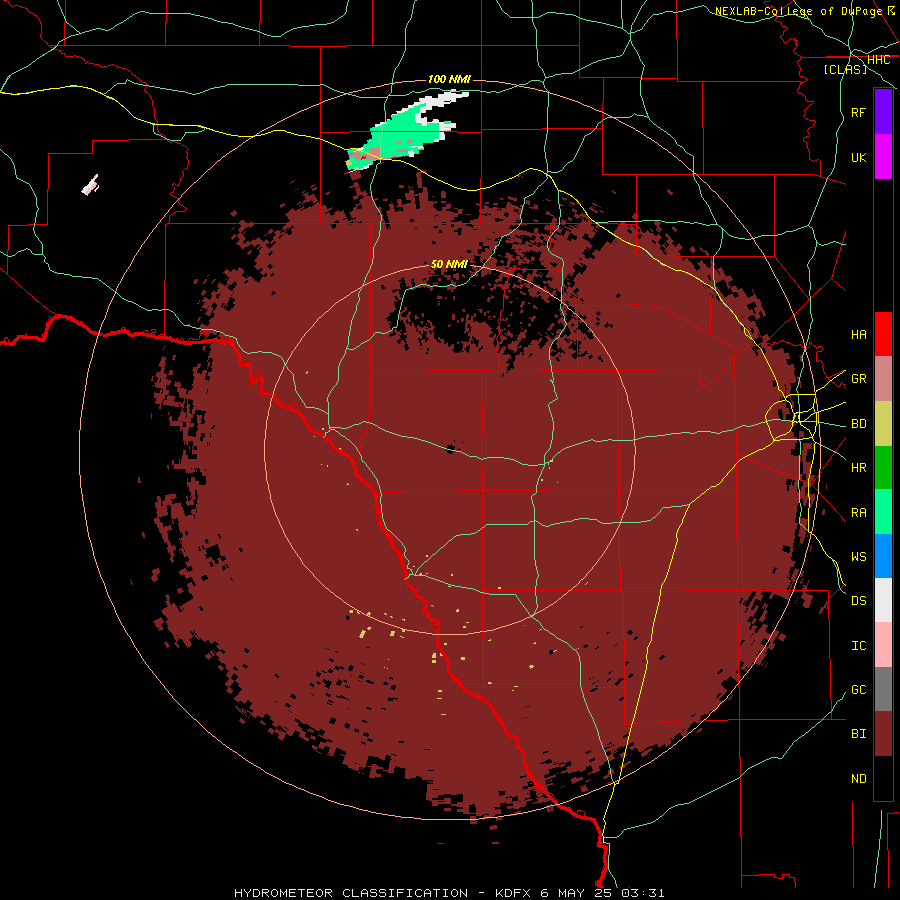Click the DS legend label
This screenshot has width=900, height=900.
[858, 600]
